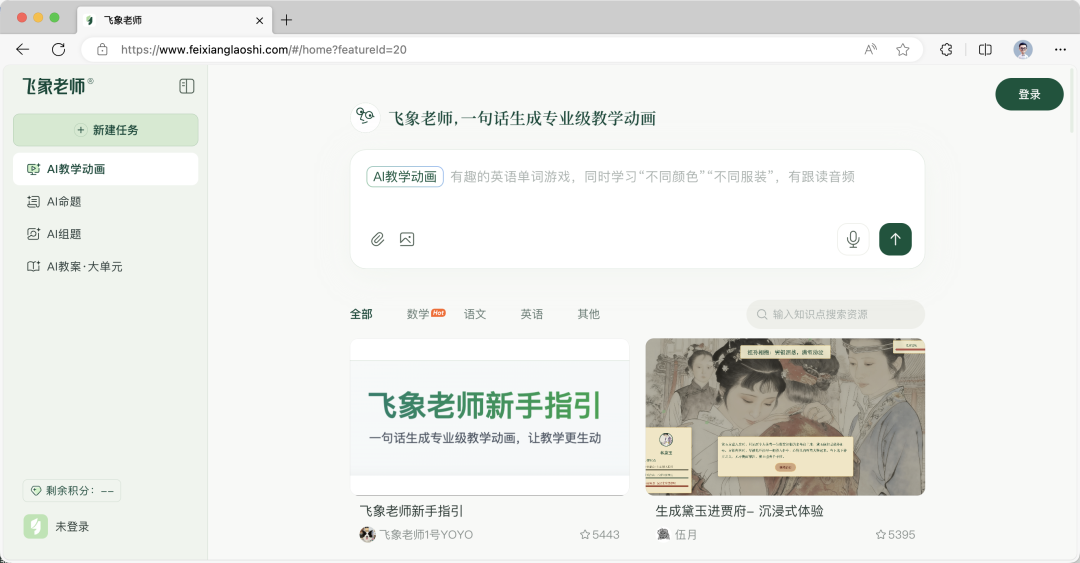Click the mascot icon beside headline

(x=365, y=117)
